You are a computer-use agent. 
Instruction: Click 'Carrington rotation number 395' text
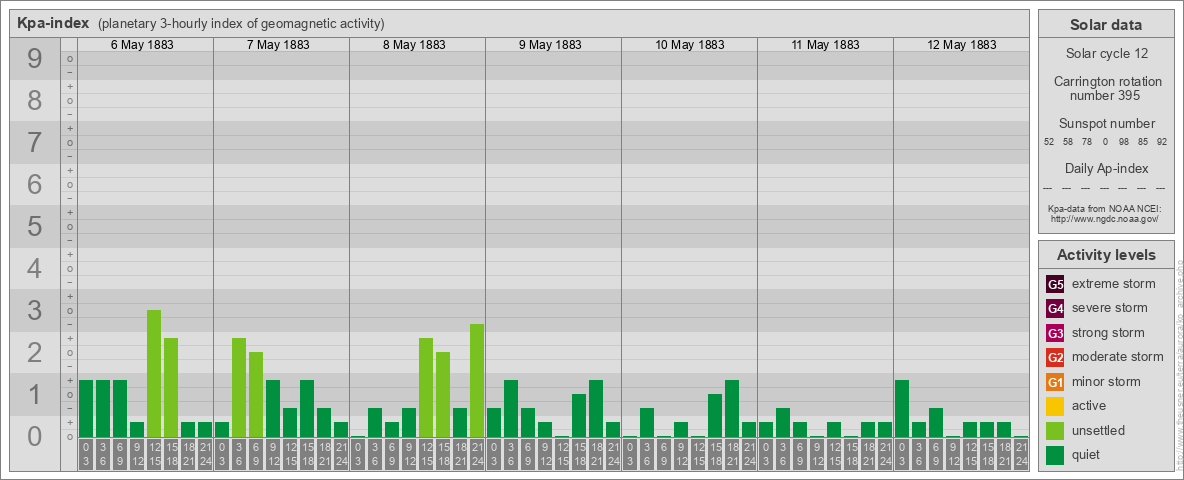pyautogui.click(x=1107, y=88)
